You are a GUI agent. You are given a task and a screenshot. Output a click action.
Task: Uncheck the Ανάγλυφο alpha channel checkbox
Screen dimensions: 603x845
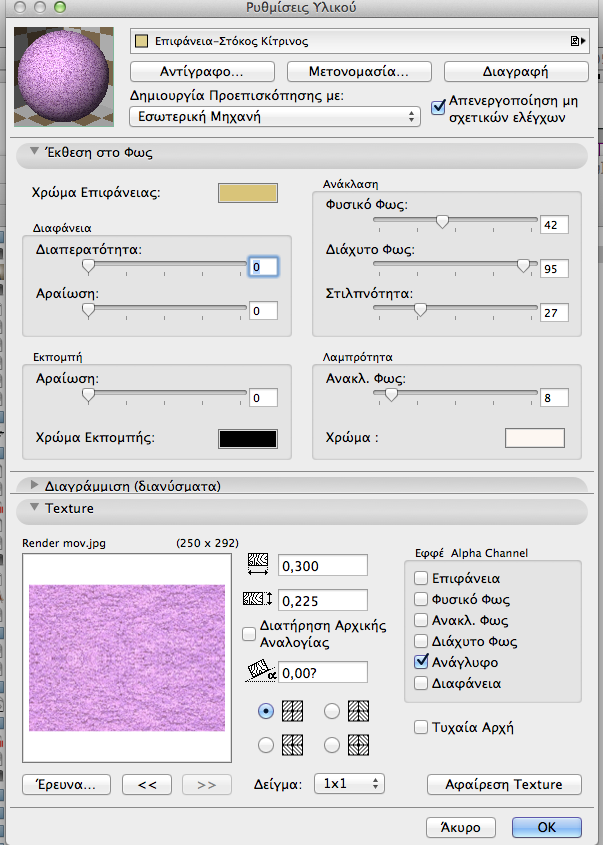coord(422,662)
